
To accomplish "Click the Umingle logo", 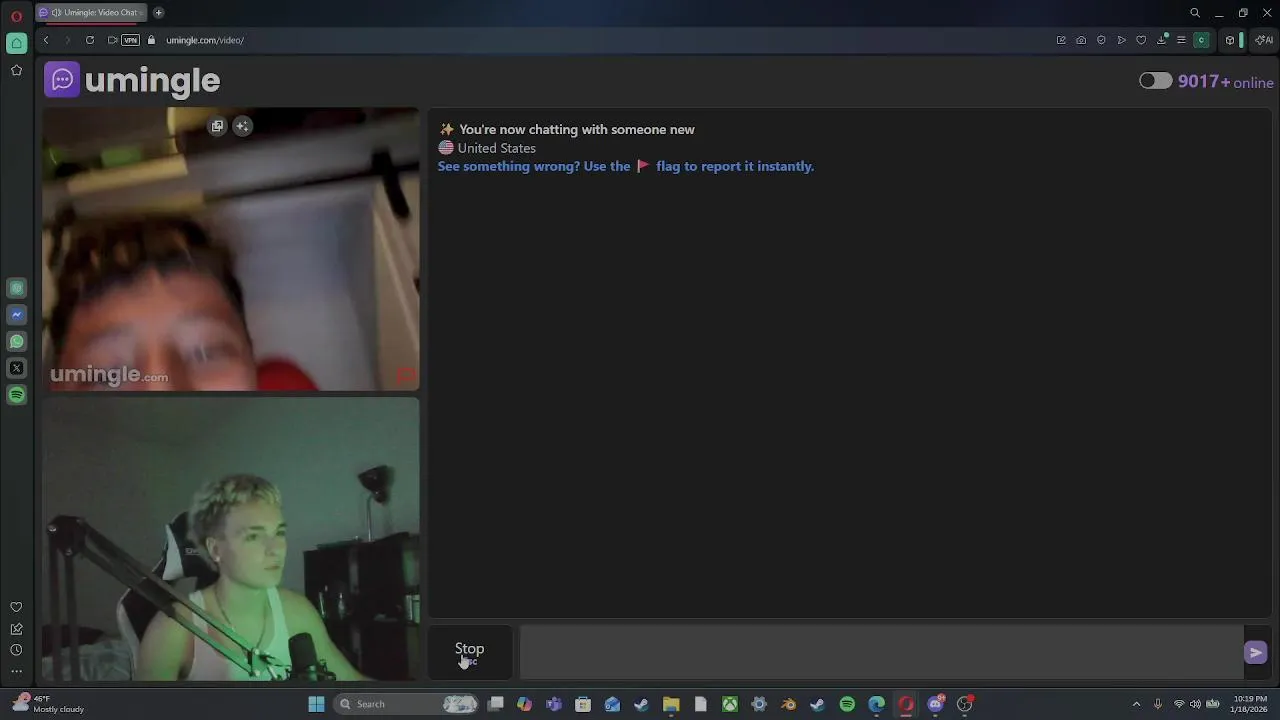I will pyautogui.click(x=132, y=80).
